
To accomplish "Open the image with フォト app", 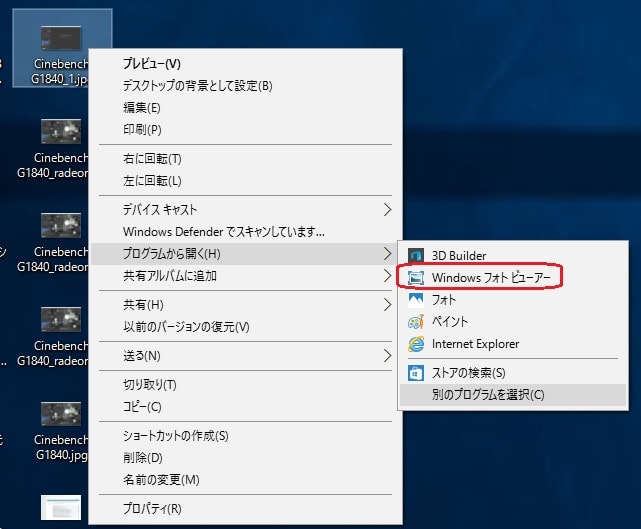I will click(x=513, y=300).
